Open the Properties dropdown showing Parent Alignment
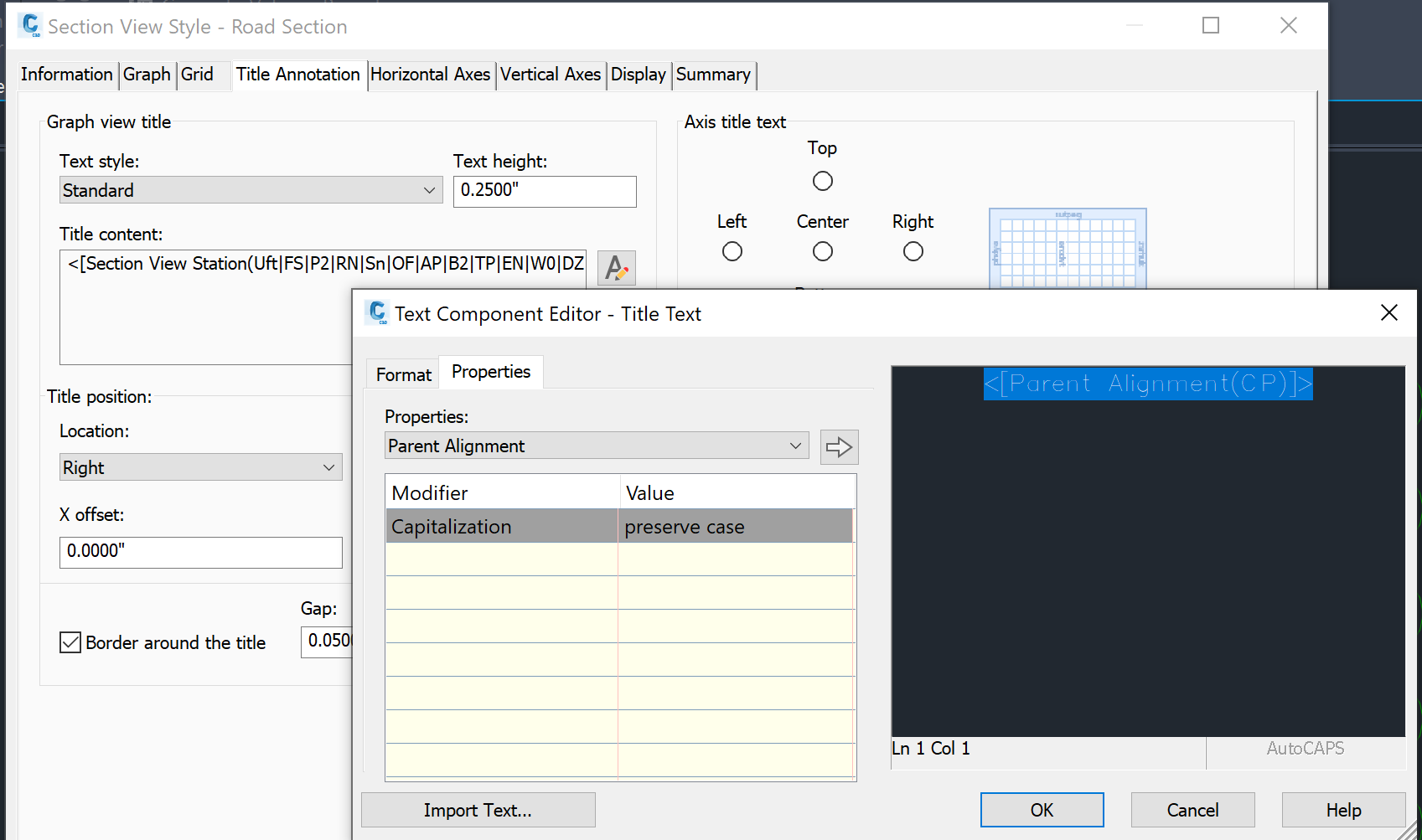The width and height of the screenshot is (1422, 840). coord(596,446)
